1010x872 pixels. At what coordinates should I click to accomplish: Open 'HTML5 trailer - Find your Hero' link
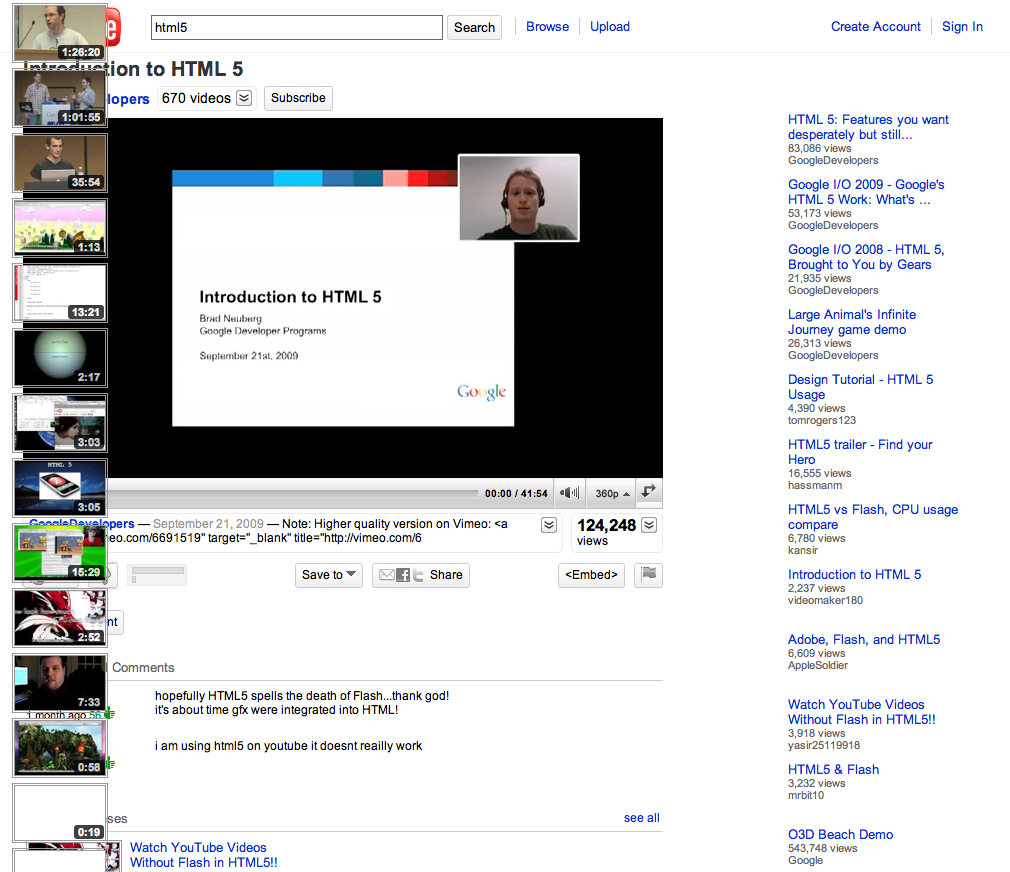pyautogui.click(x=860, y=452)
